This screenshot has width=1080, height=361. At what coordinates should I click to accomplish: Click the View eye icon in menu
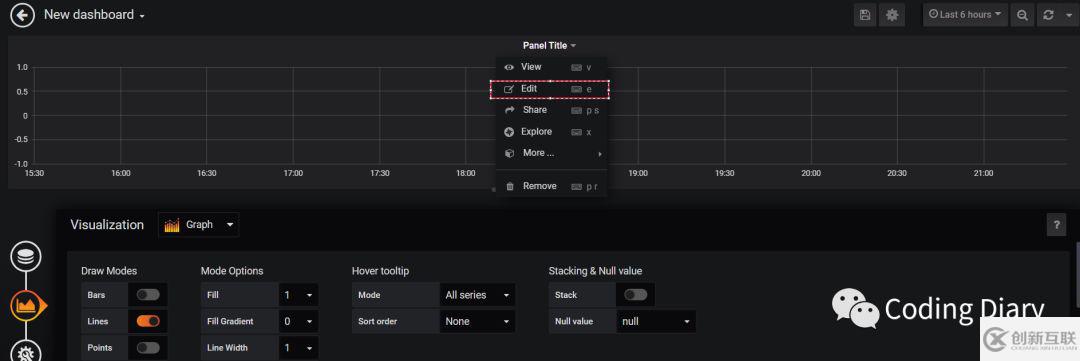(x=509, y=68)
